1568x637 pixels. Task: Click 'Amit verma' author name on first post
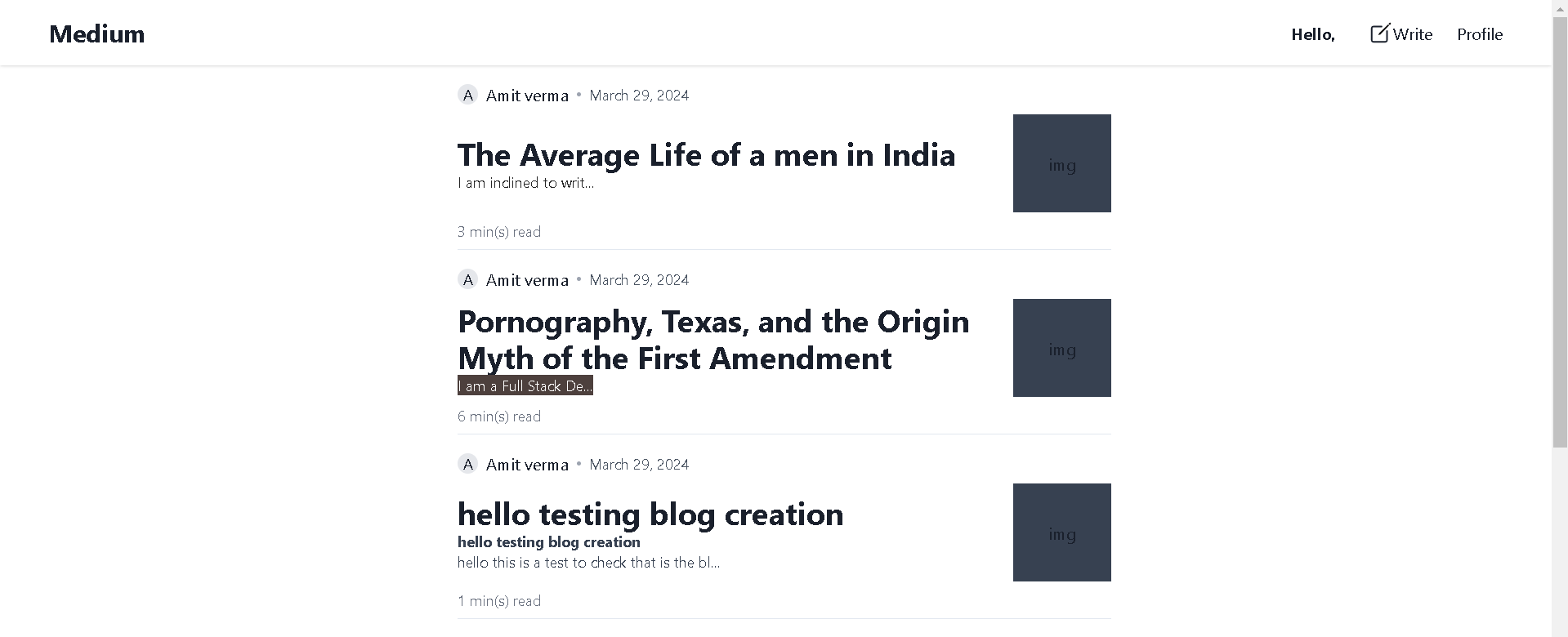pyautogui.click(x=526, y=95)
